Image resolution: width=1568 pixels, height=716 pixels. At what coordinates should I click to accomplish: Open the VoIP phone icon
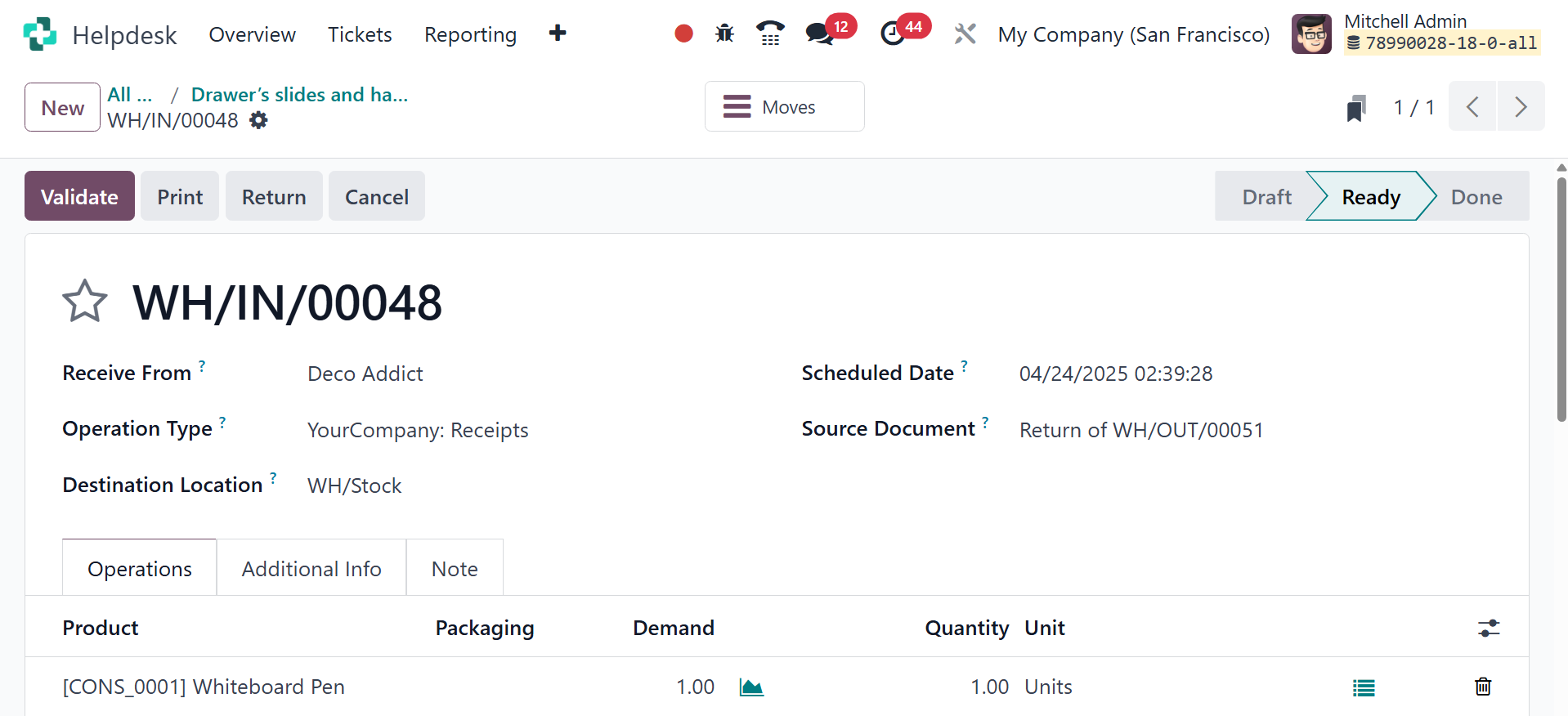pyautogui.click(x=769, y=34)
